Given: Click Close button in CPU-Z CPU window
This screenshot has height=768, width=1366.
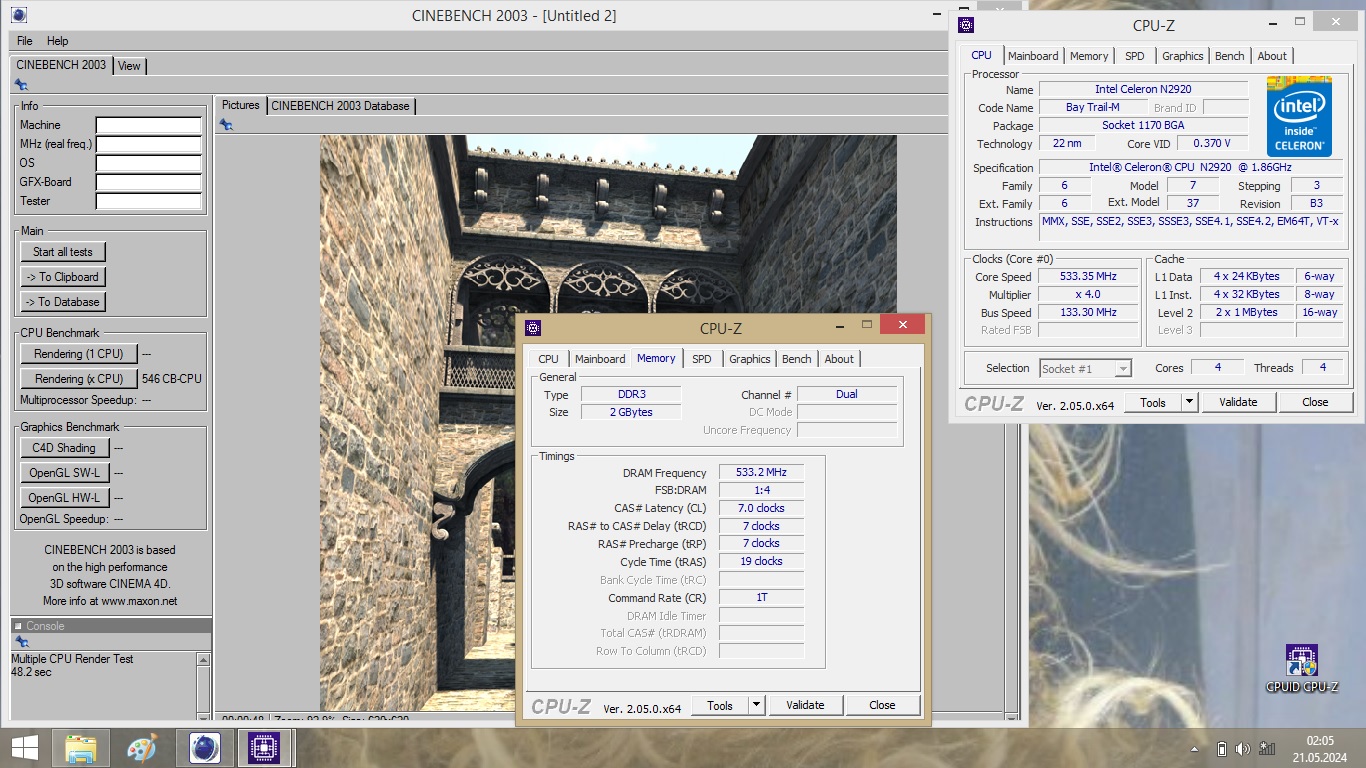Looking at the screenshot, I should tap(1315, 402).
